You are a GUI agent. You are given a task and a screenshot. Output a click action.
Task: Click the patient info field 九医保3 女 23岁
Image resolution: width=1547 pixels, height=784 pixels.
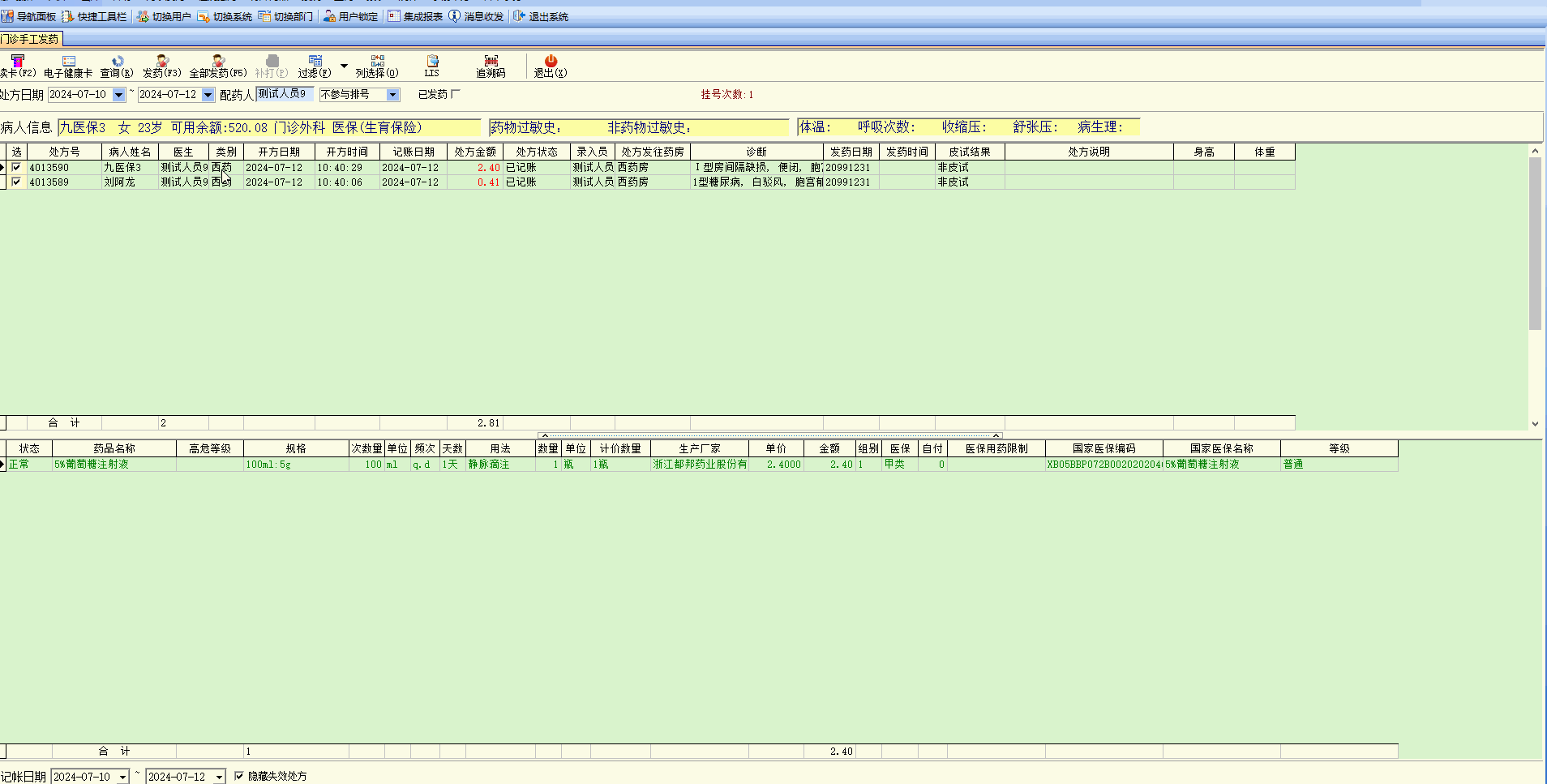pos(270,127)
